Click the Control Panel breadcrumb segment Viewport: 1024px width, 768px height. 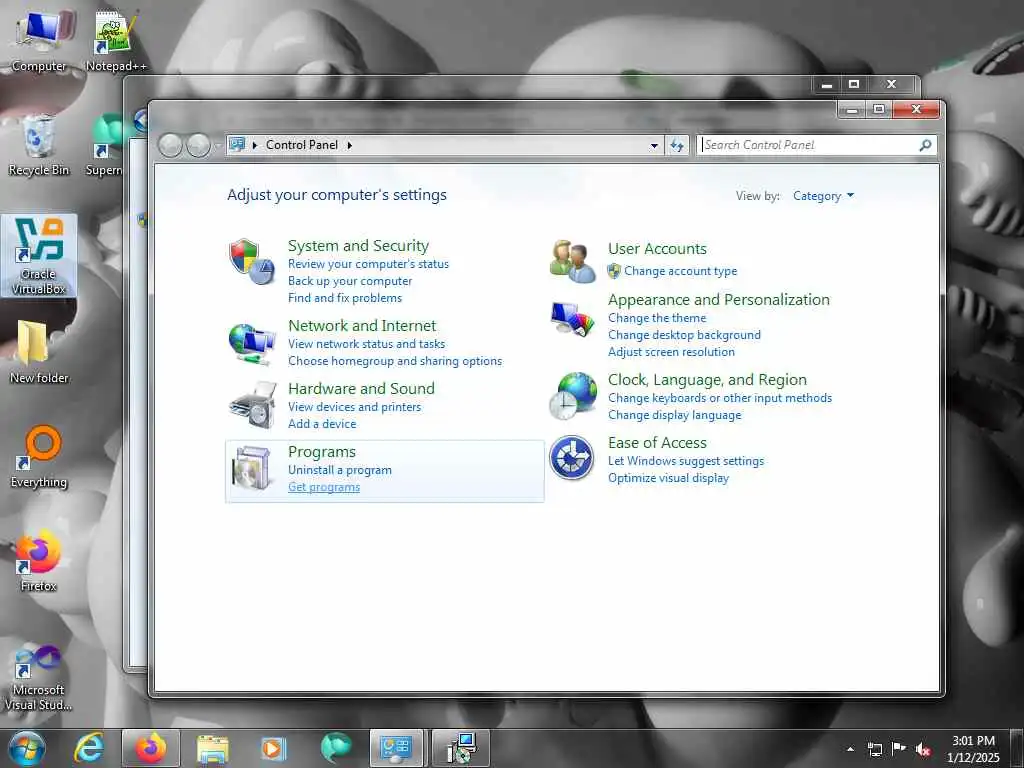(x=302, y=145)
